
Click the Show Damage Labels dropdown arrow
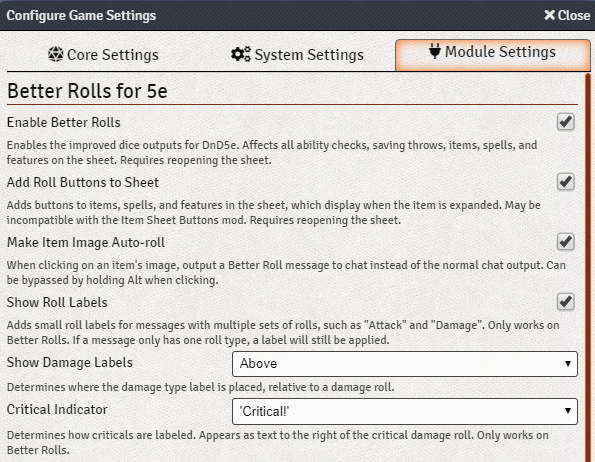(x=568, y=364)
